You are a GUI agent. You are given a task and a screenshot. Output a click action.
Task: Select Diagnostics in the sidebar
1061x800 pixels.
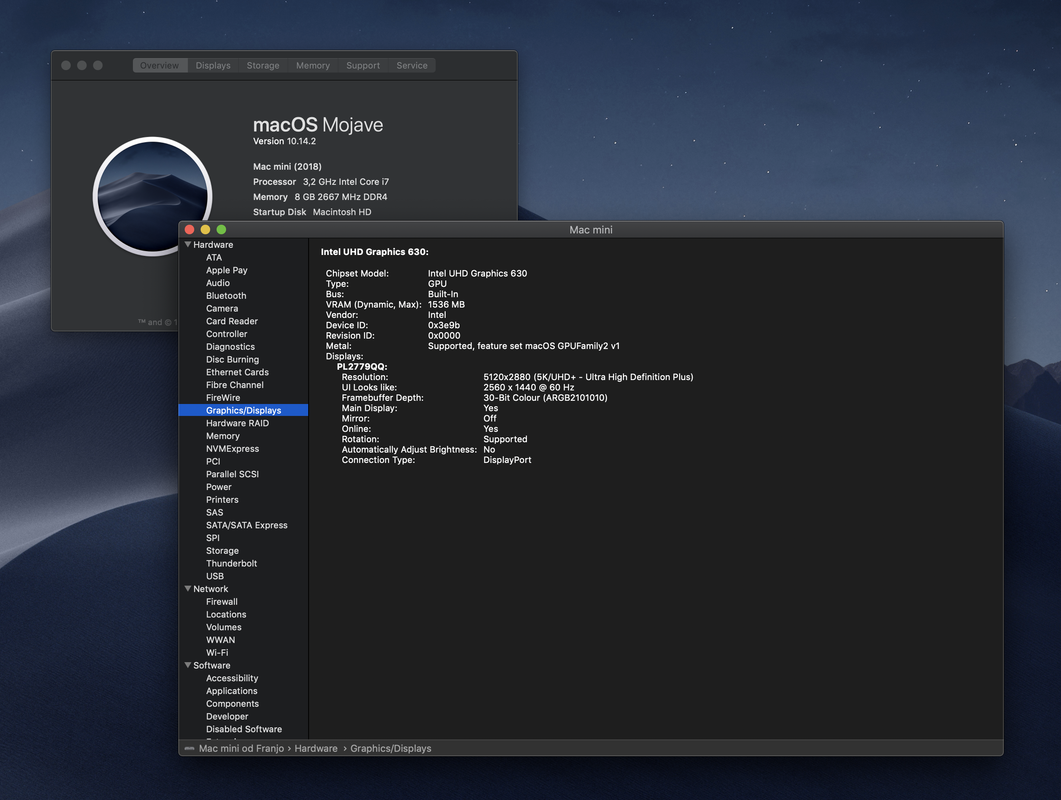pos(231,347)
